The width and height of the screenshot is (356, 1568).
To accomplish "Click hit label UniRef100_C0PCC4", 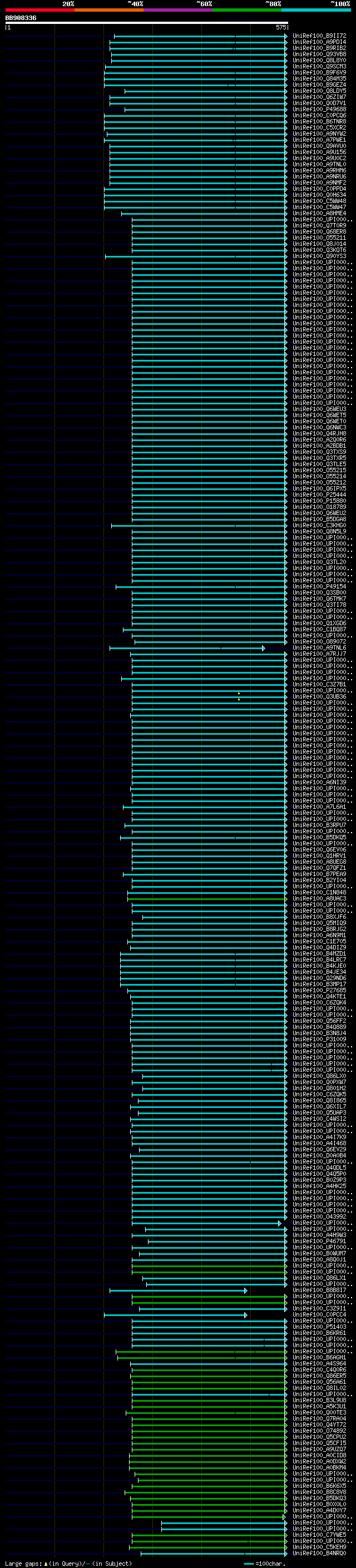I will (x=319, y=1315).
